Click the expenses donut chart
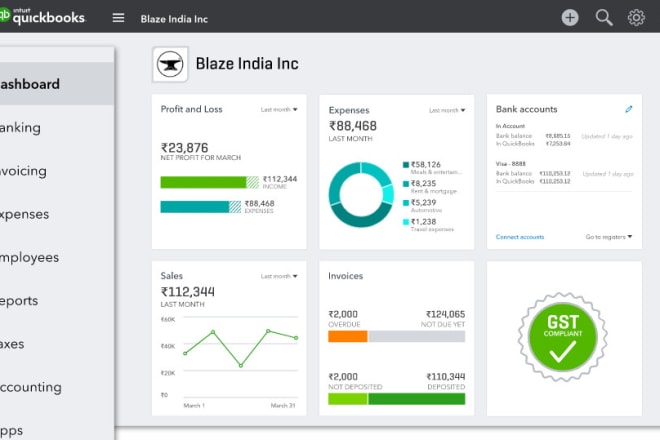This screenshot has width=660, height=440. click(361, 195)
